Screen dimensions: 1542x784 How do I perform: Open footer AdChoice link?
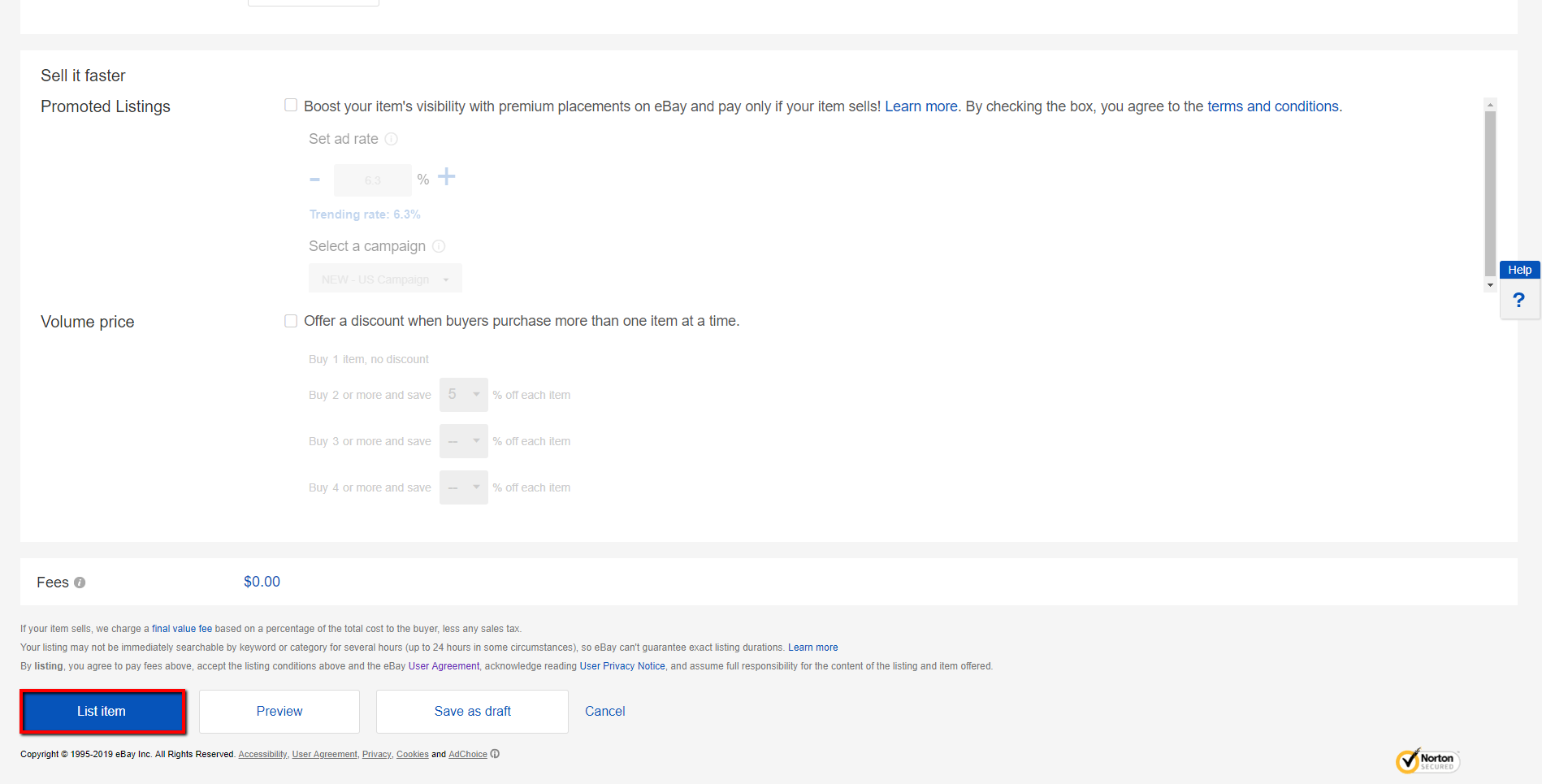point(468,755)
